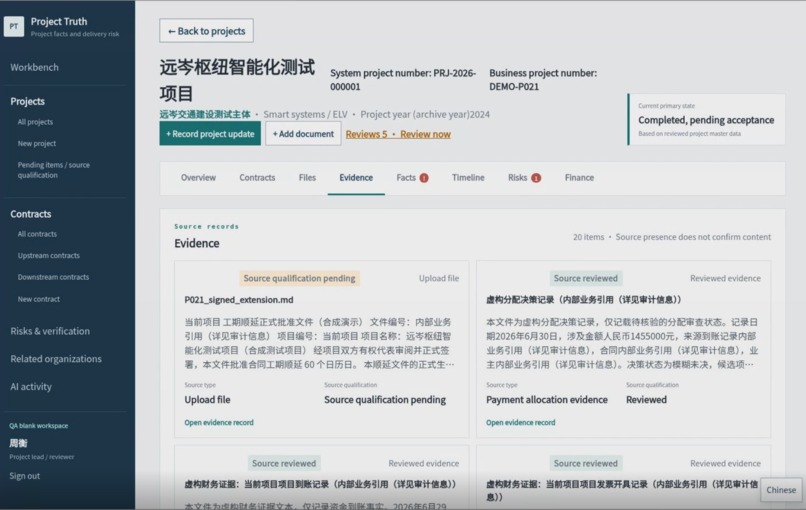Go back to projects

[x=206, y=31]
